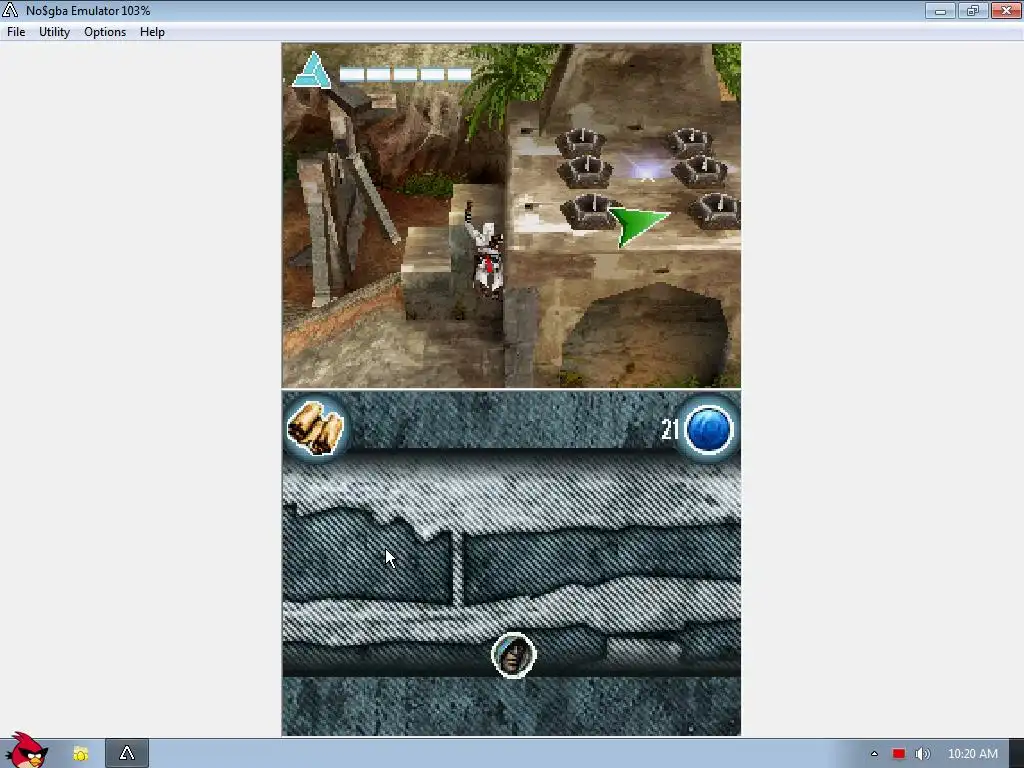Tap the scroll map icon on touch screen
The image size is (1024, 768).
click(x=315, y=428)
